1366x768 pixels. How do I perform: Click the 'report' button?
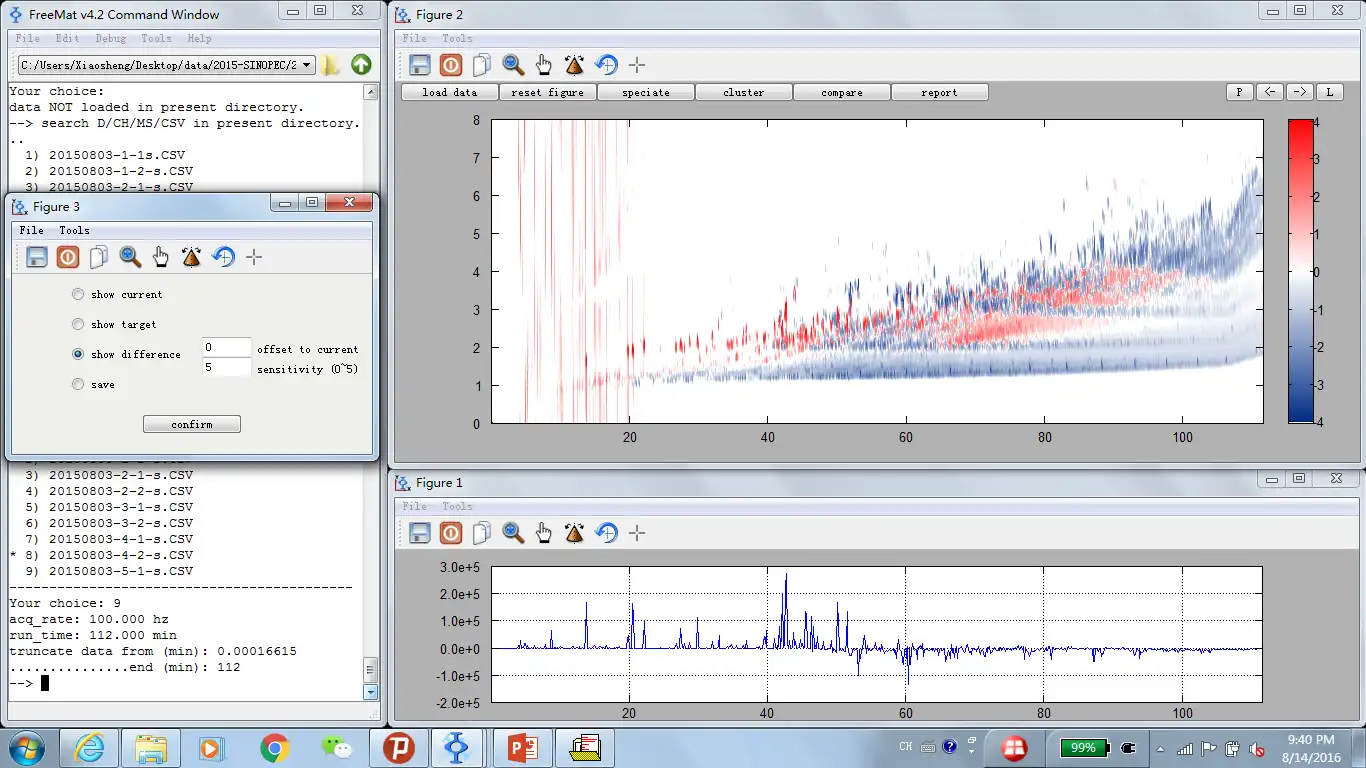pyautogui.click(x=940, y=92)
